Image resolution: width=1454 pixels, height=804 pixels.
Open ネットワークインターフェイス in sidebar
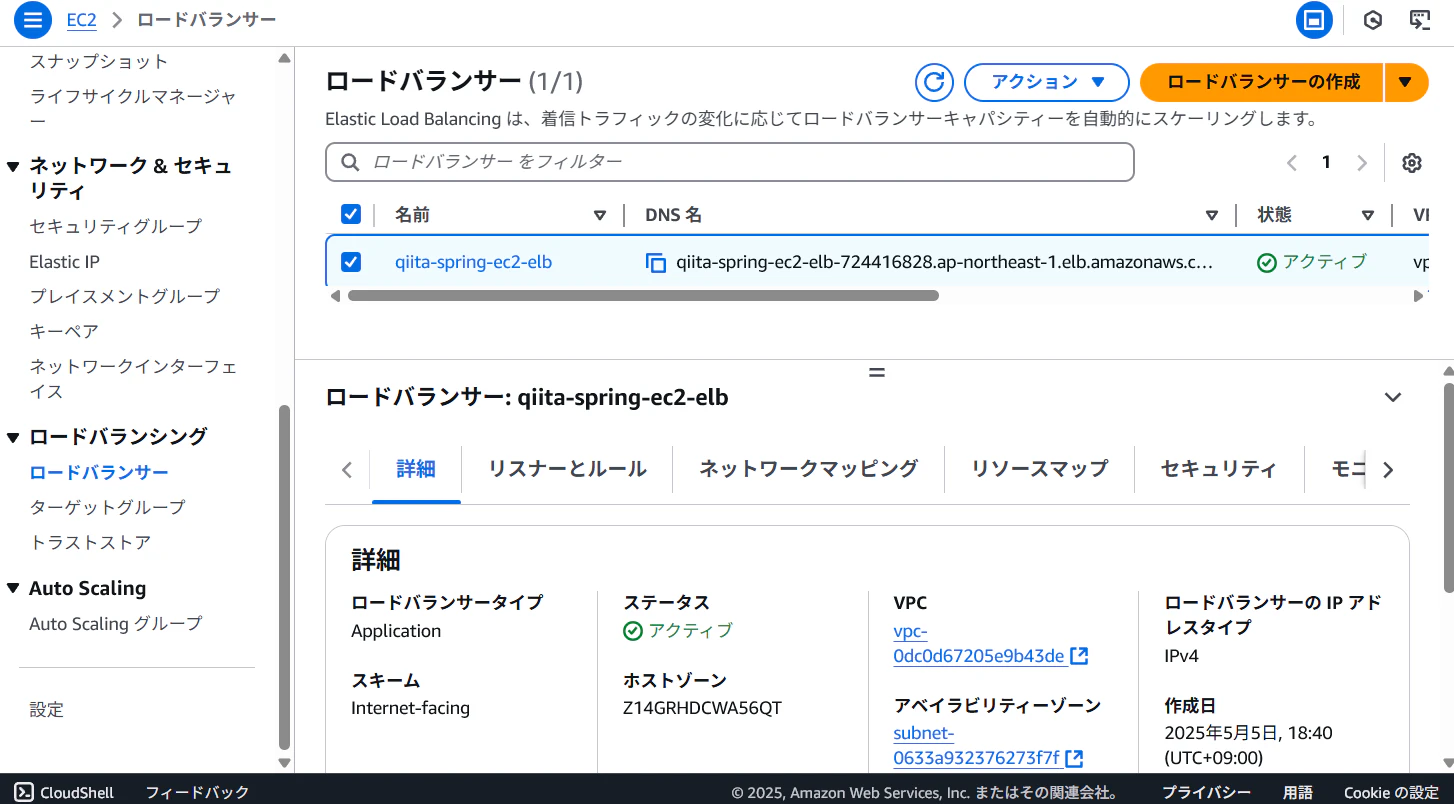(133, 379)
